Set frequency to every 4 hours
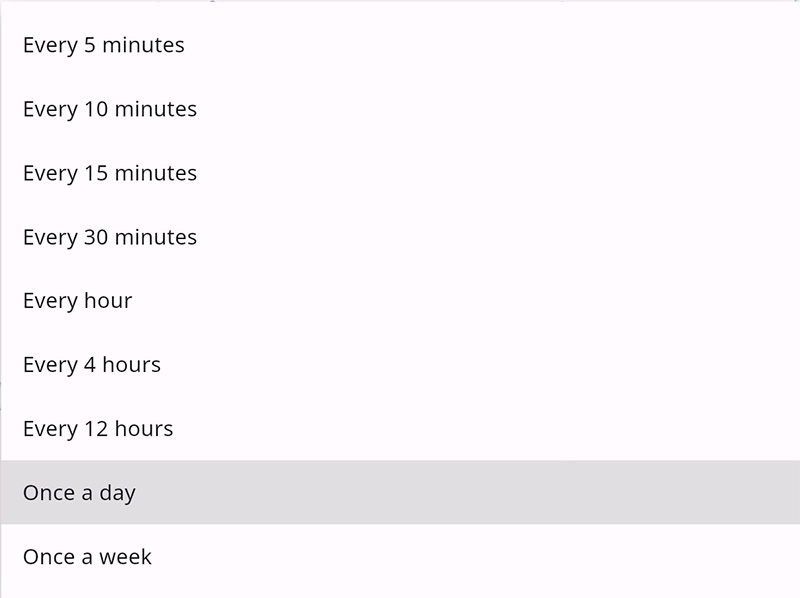This screenshot has height=598, width=800. [92, 365]
